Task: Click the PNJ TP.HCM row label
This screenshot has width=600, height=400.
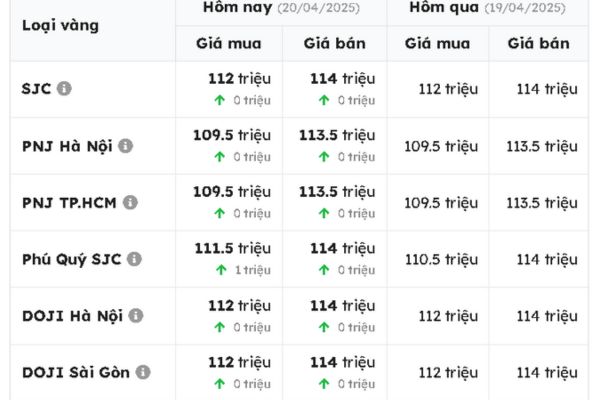Action: pyautogui.click(x=69, y=202)
